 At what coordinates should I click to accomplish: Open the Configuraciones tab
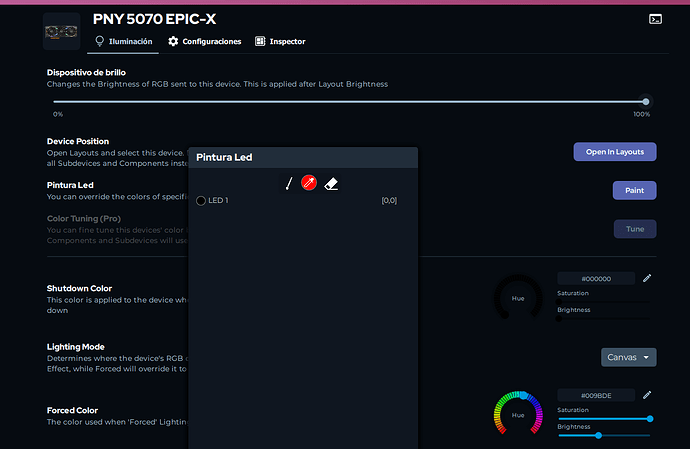click(205, 41)
